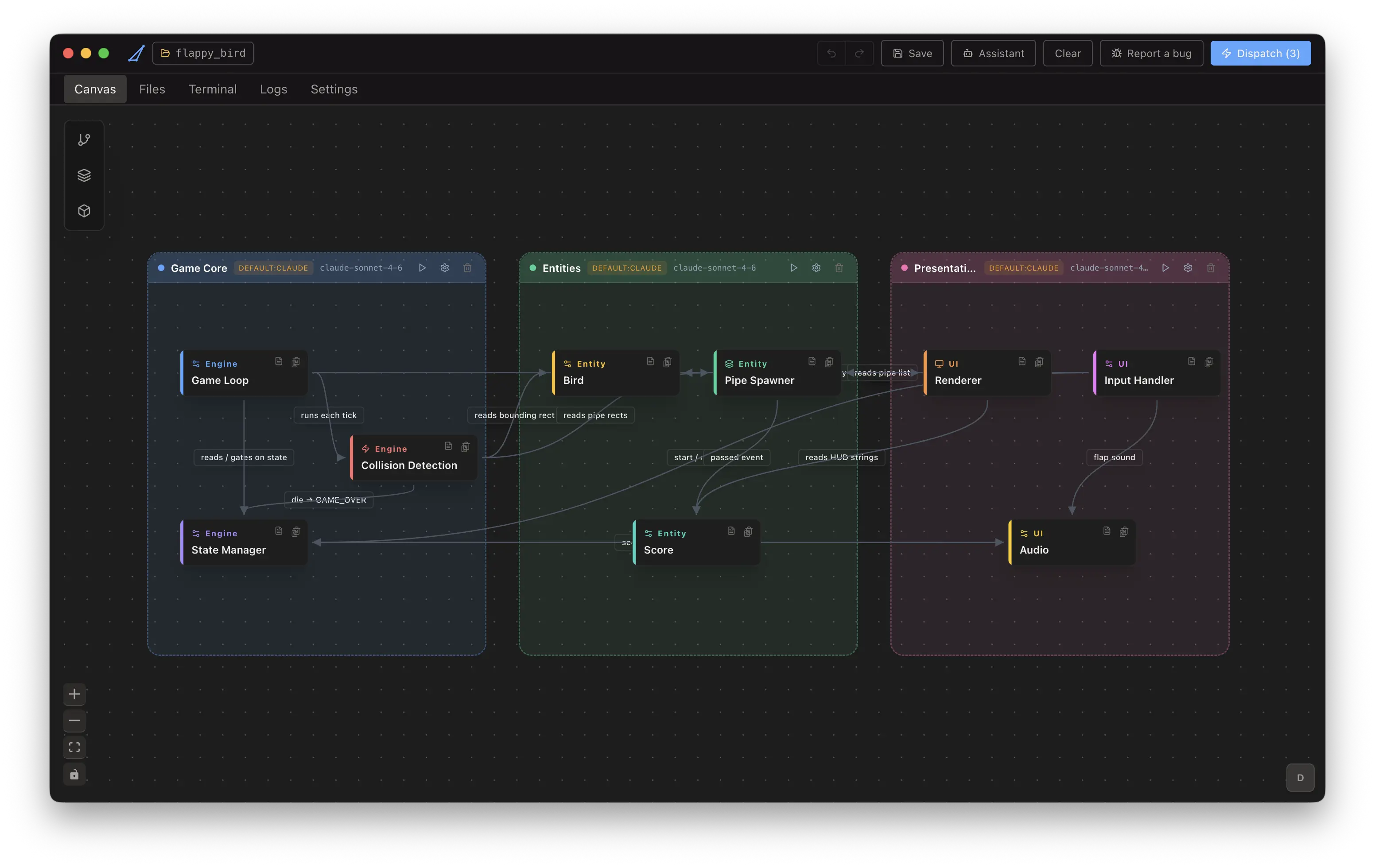Delete the Bird node
Screen dimensions: 1375x868
click(x=668, y=362)
